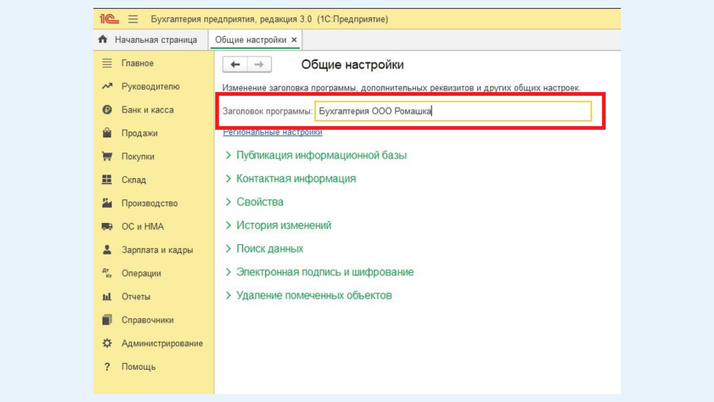Click the Покупки shopping cart icon
714x402 pixels.
(107, 156)
